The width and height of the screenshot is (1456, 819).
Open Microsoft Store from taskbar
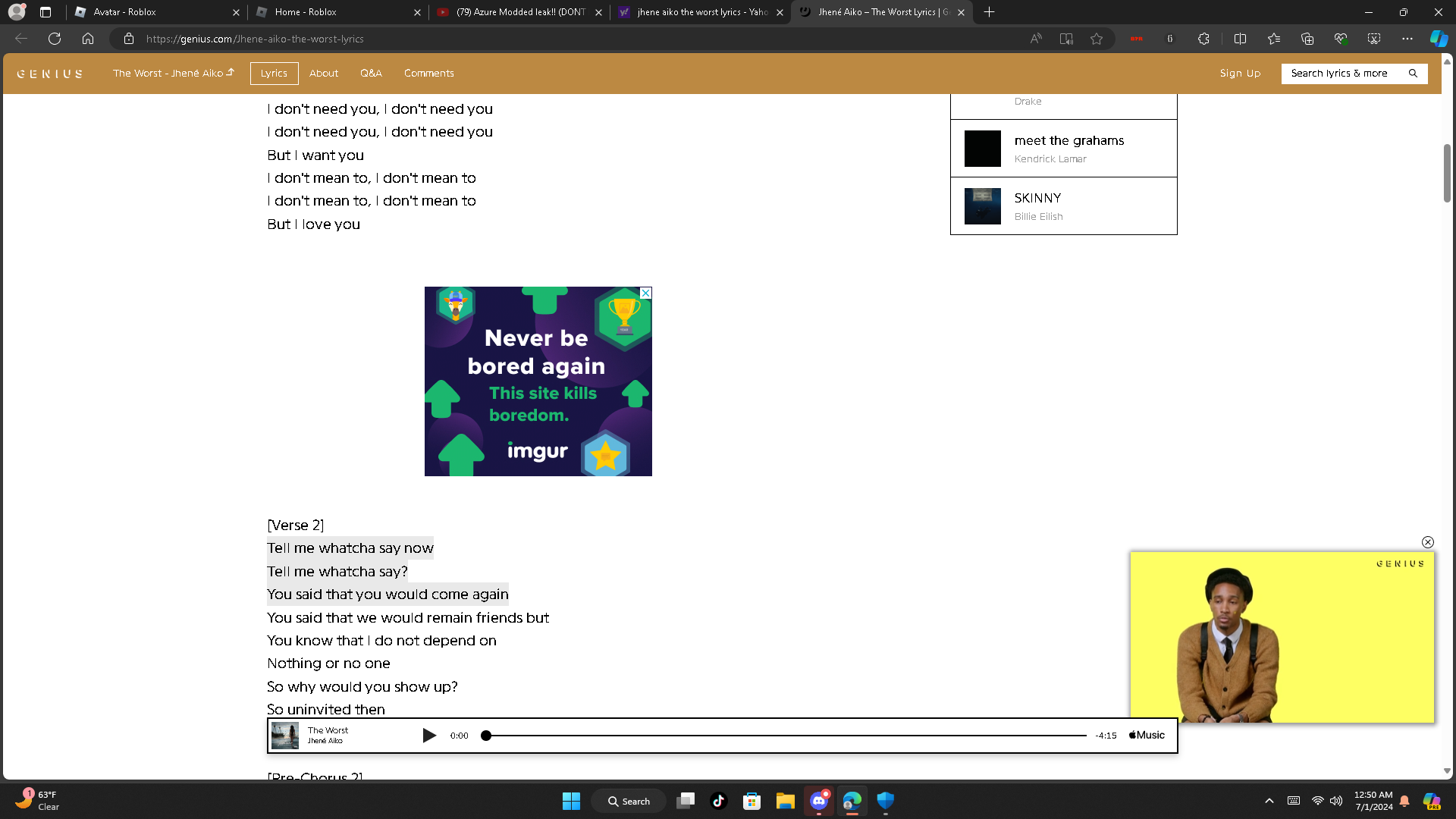pos(752,801)
